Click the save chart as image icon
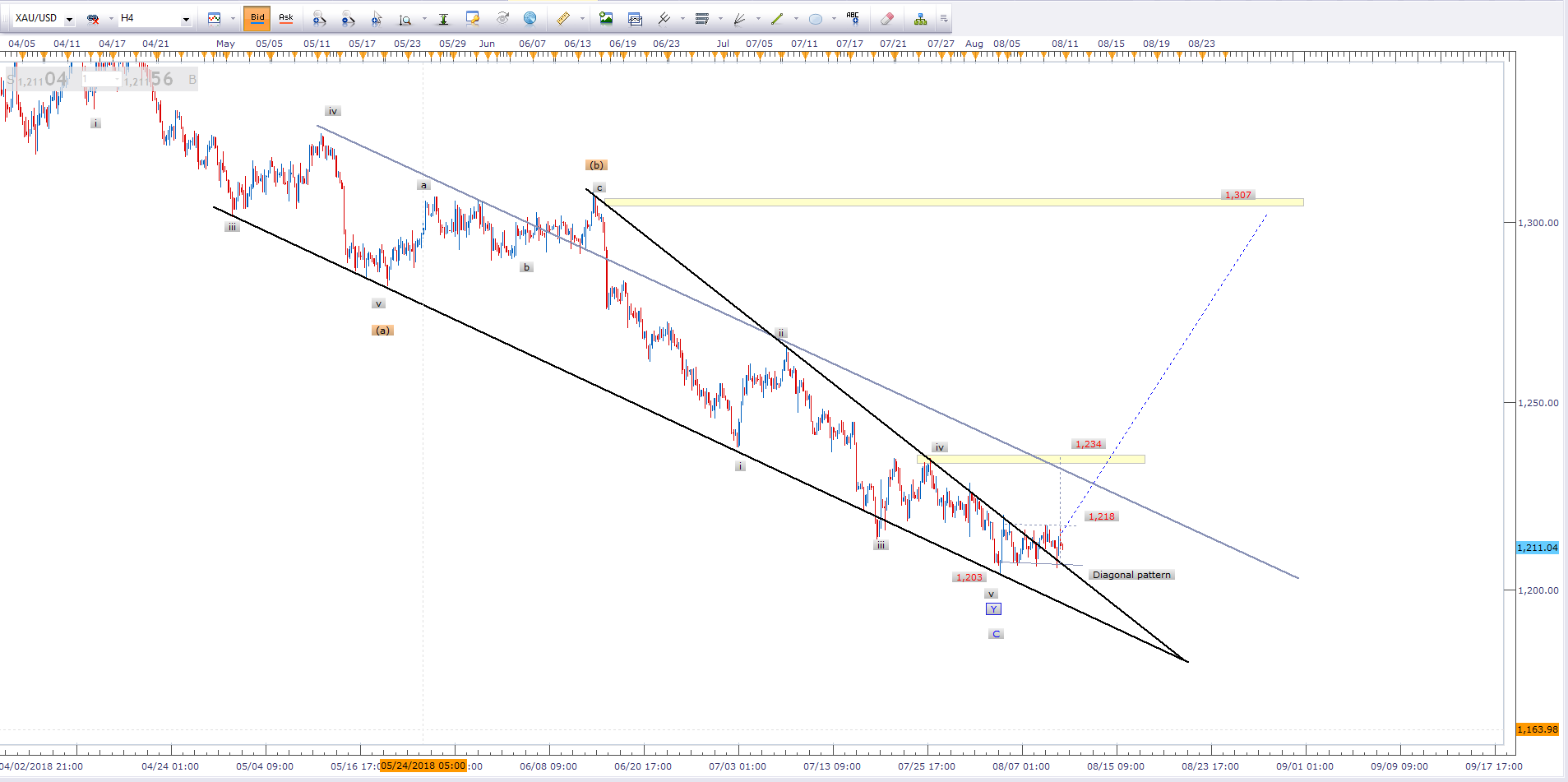 point(606,18)
